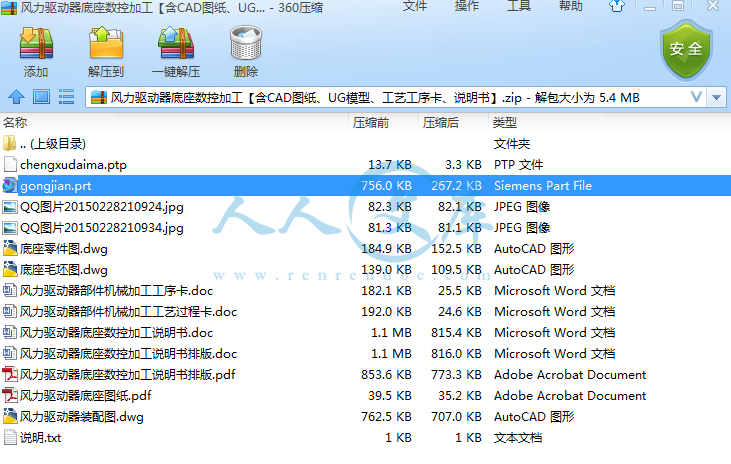Open the 文件 menu
Image resolution: width=731 pixels, height=464 pixels.
(x=415, y=6)
